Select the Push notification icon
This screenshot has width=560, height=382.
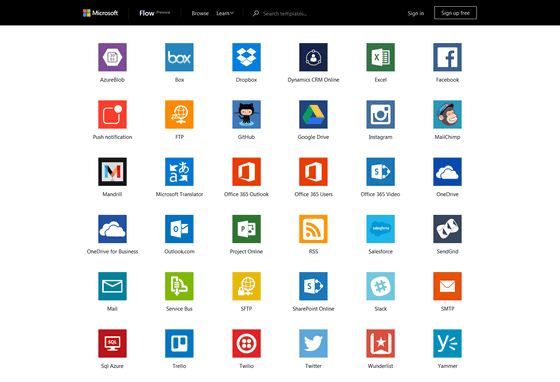112,114
